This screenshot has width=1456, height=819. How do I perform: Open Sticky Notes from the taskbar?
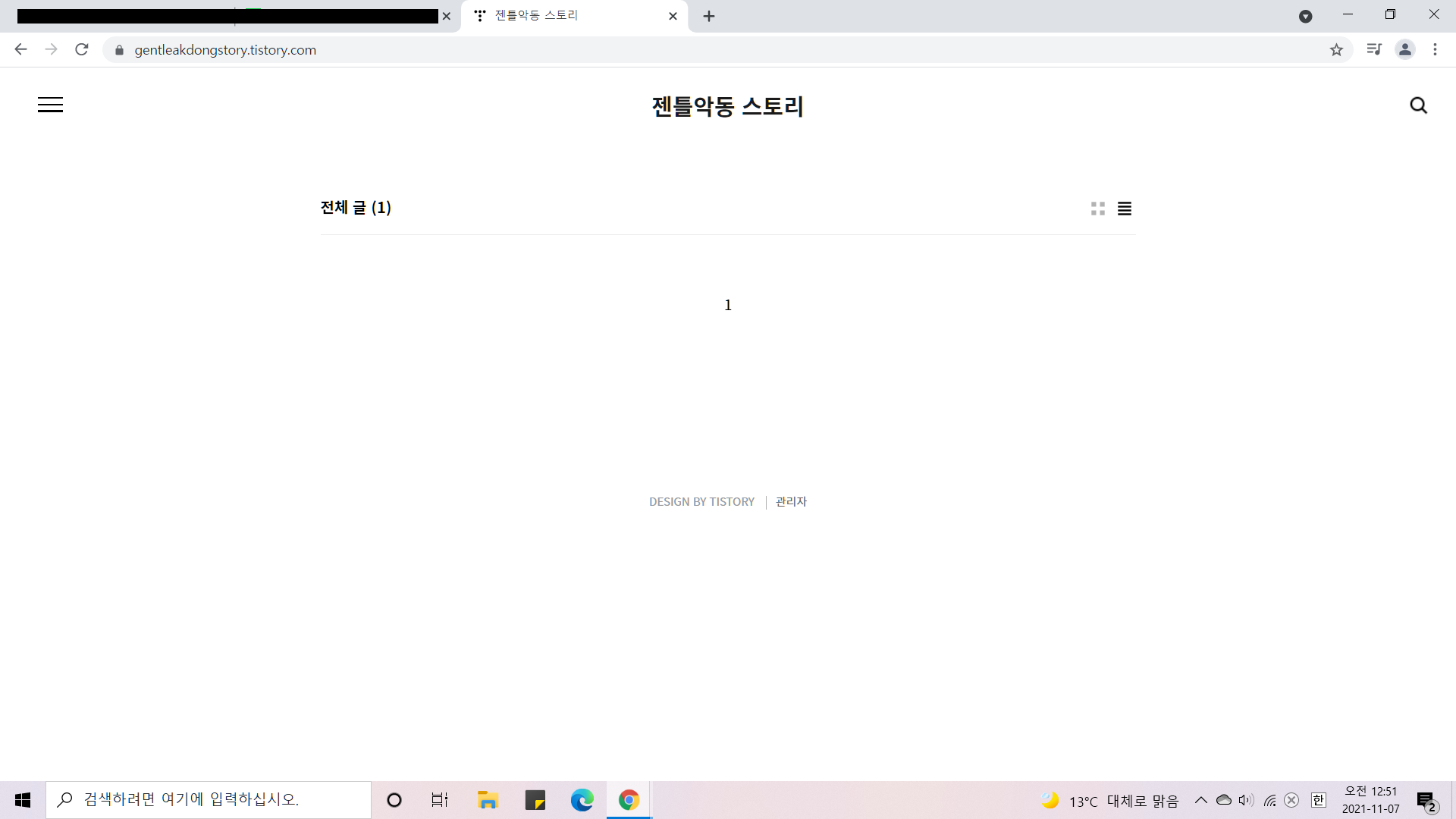pyautogui.click(x=535, y=800)
